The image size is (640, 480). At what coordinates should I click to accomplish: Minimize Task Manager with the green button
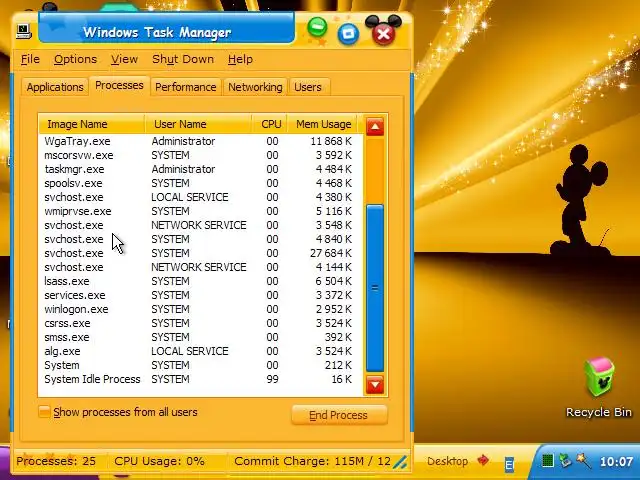317,27
